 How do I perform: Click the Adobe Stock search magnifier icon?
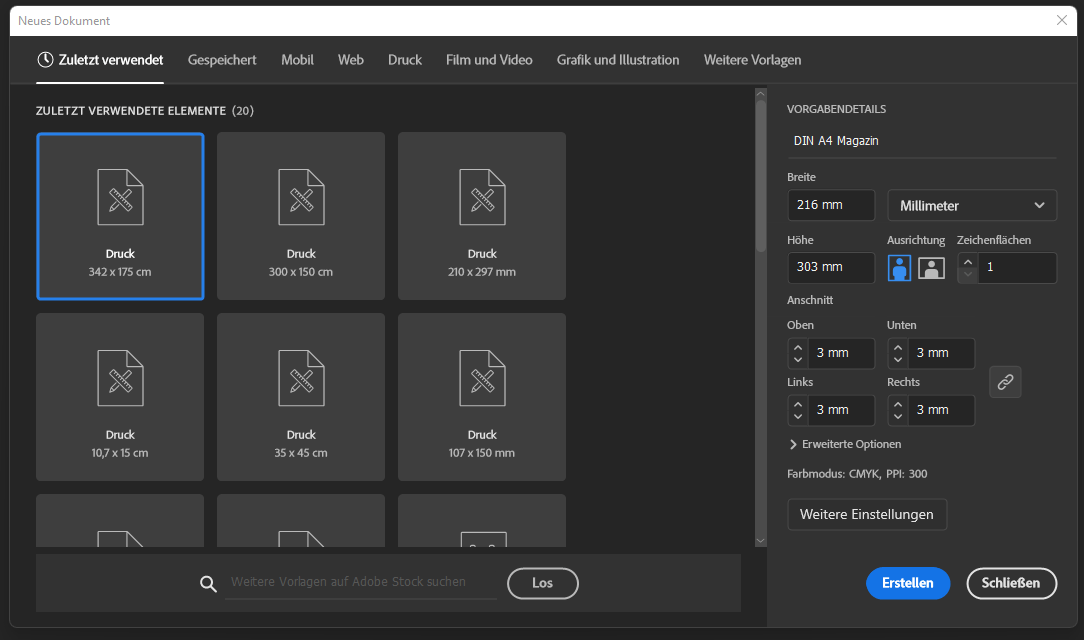[x=208, y=584]
